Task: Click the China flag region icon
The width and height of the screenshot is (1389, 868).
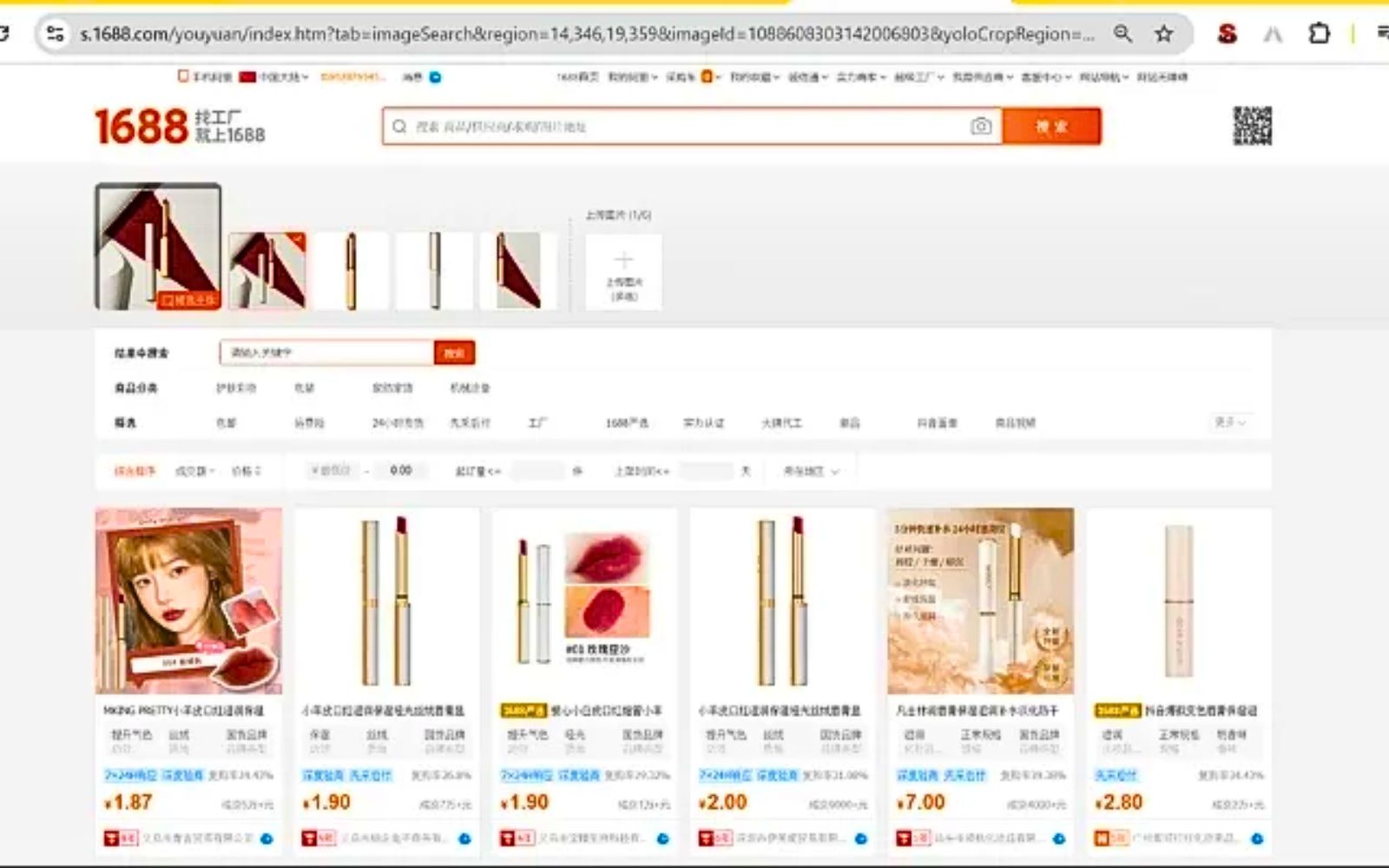Action: (x=247, y=76)
